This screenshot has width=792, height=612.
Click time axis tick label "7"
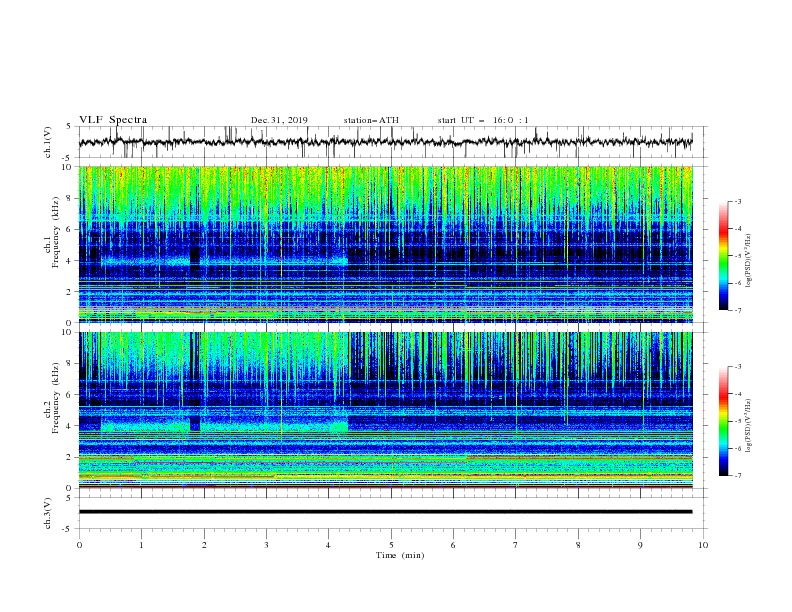click(516, 545)
